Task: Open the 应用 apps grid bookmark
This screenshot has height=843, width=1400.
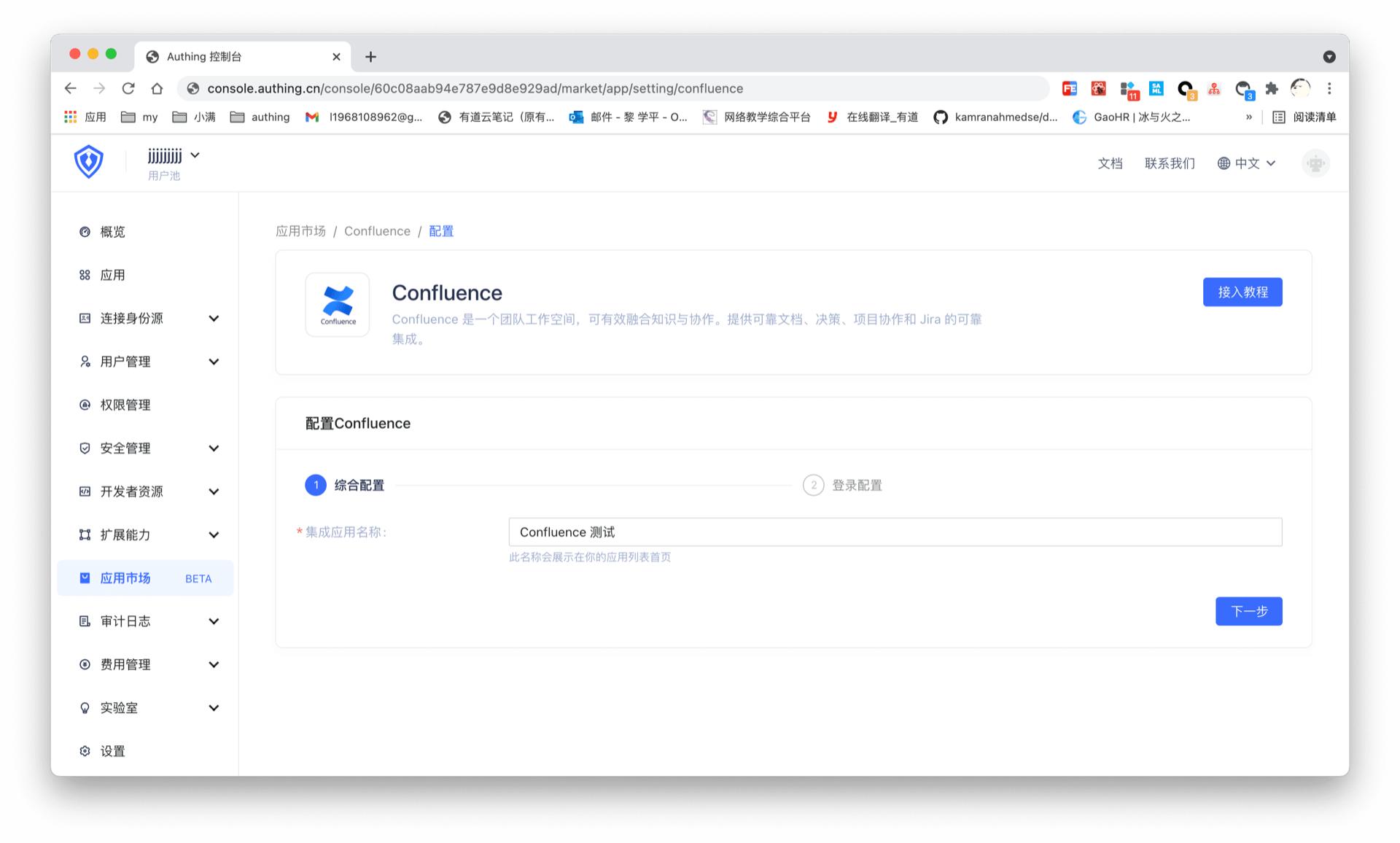Action: pyautogui.click(x=85, y=117)
